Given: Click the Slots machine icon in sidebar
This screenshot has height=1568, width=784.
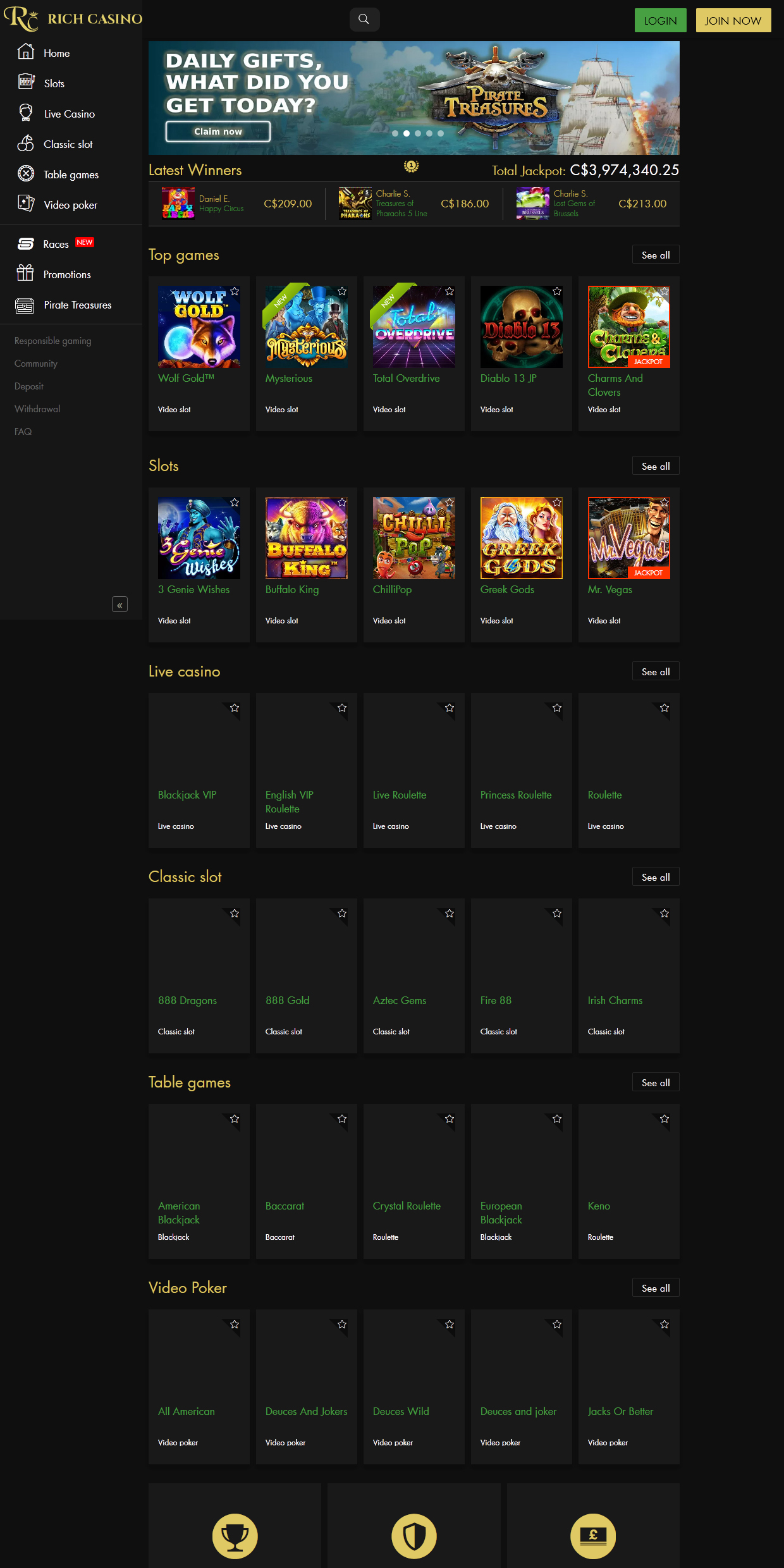Looking at the screenshot, I should tap(26, 82).
